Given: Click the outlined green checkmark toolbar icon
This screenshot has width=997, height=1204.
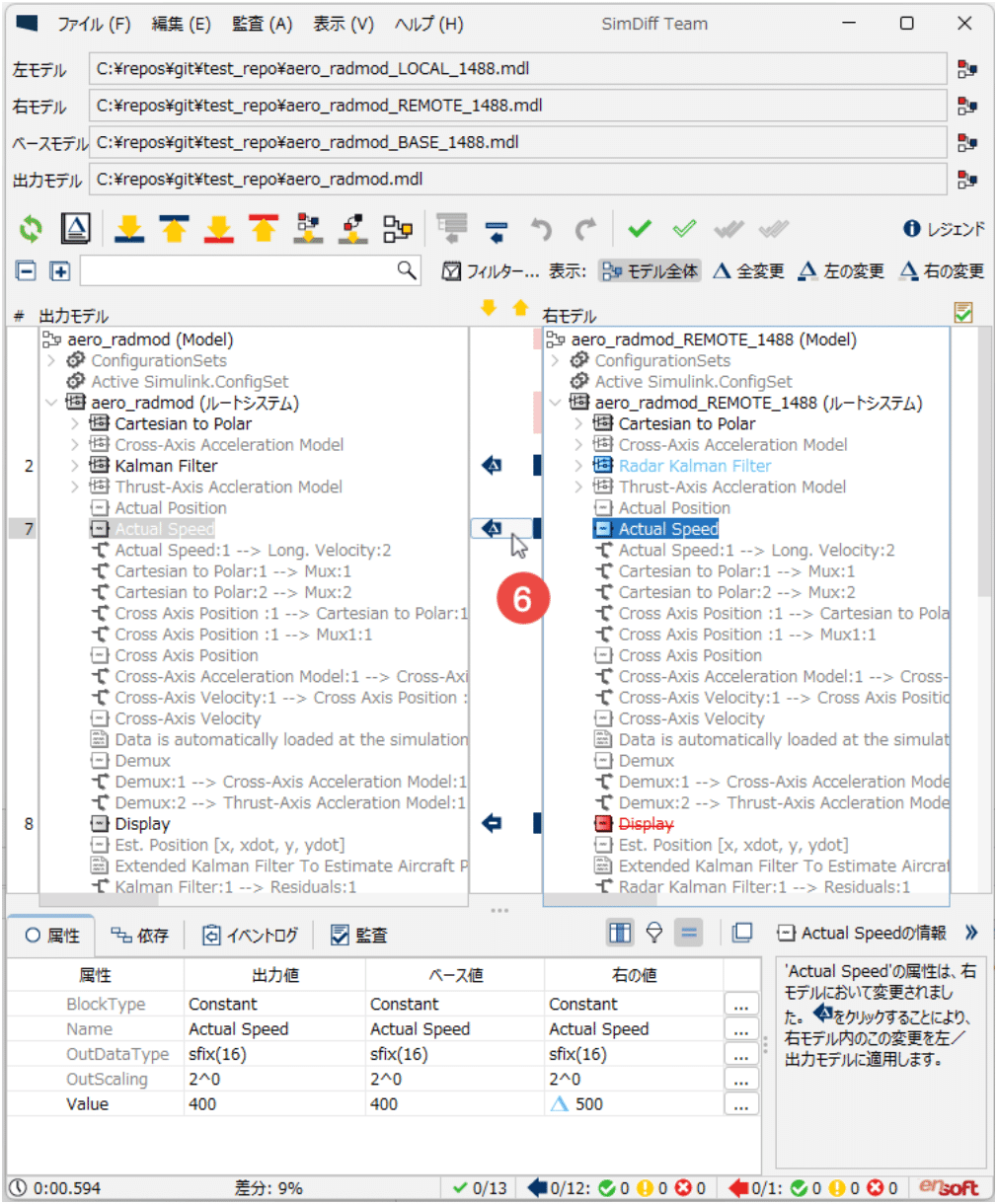Looking at the screenshot, I should [x=684, y=229].
